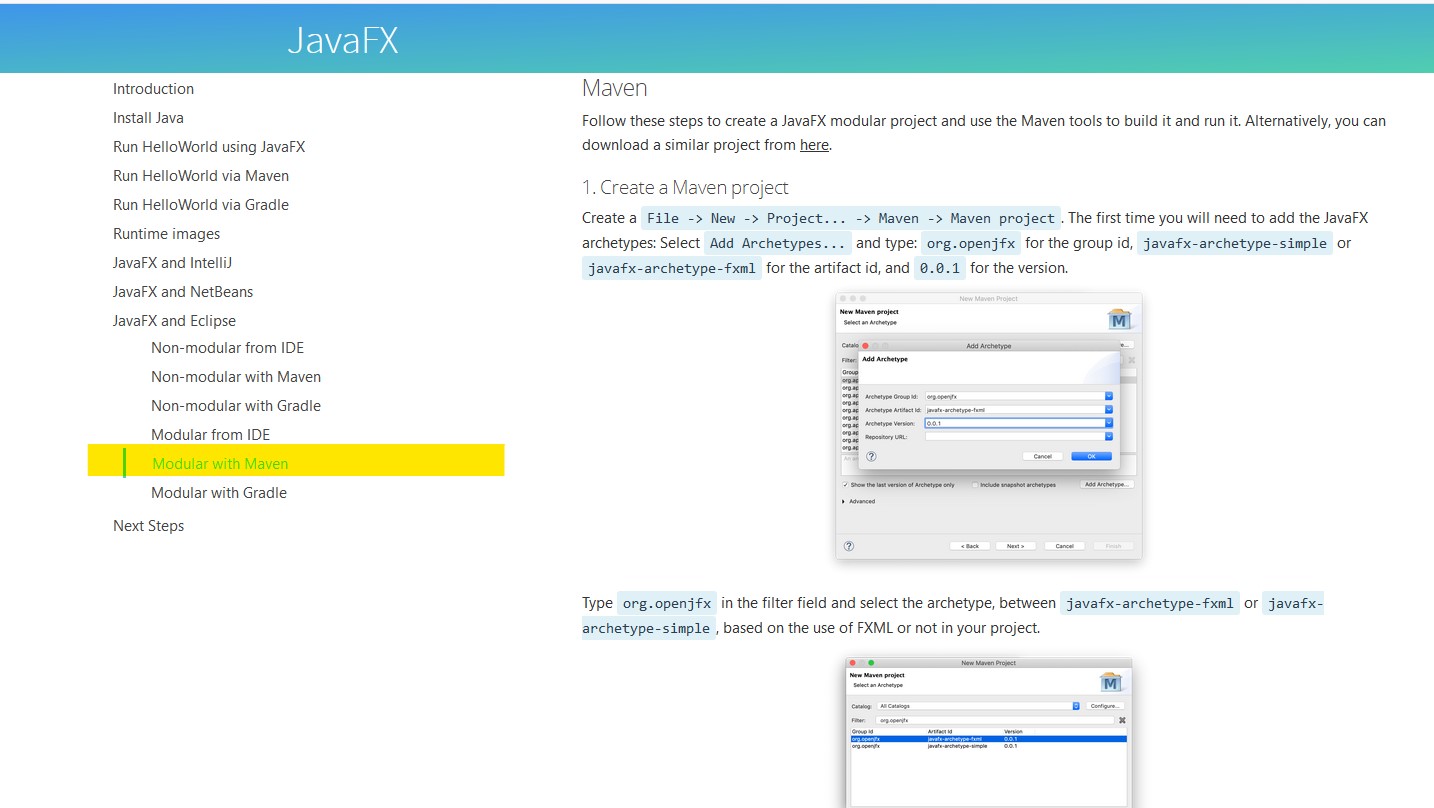This screenshot has height=808, width=1434.
Task: Open the Non-modular from IDE subsection
Action: point(227,348)
